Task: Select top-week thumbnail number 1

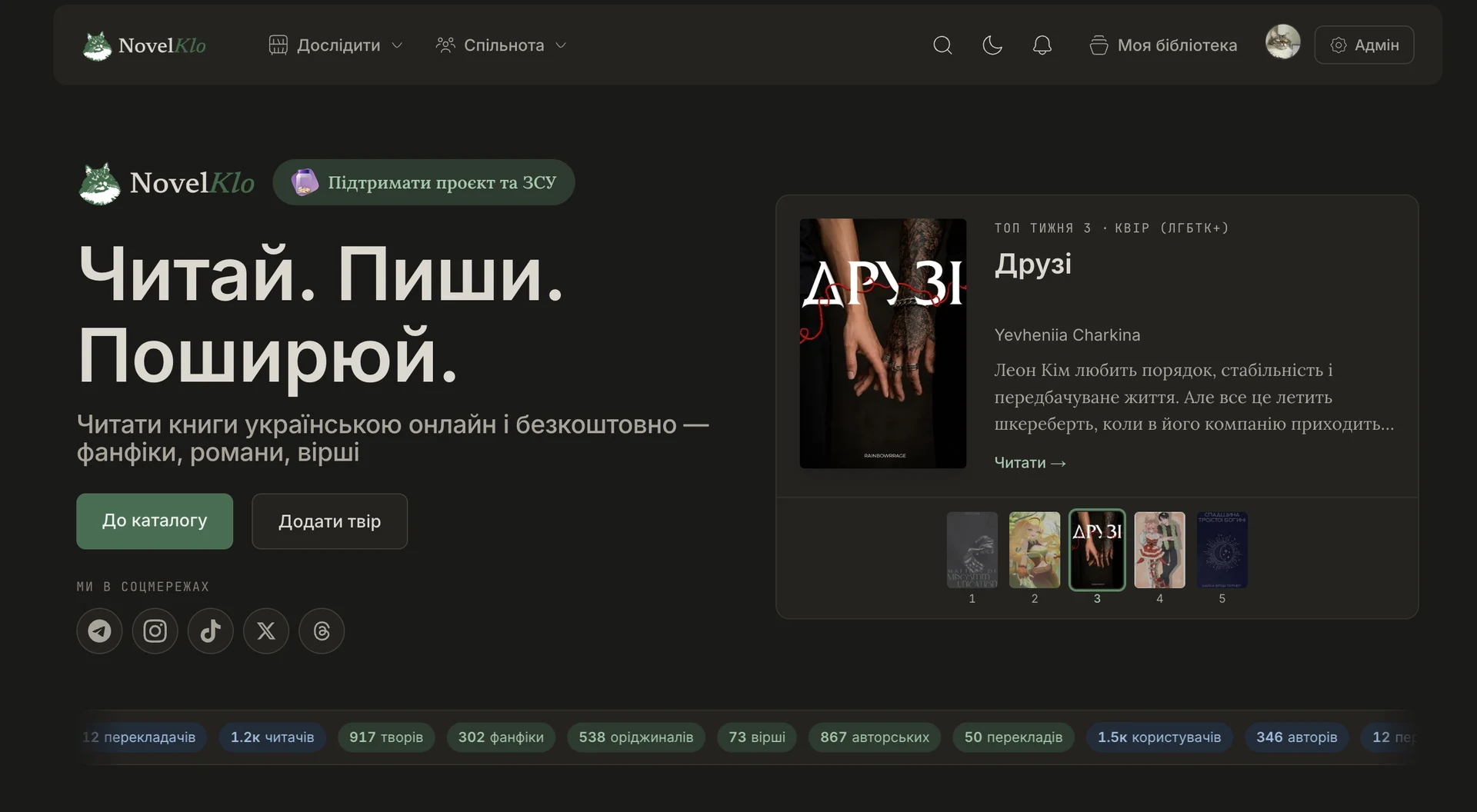Action: 972,551
